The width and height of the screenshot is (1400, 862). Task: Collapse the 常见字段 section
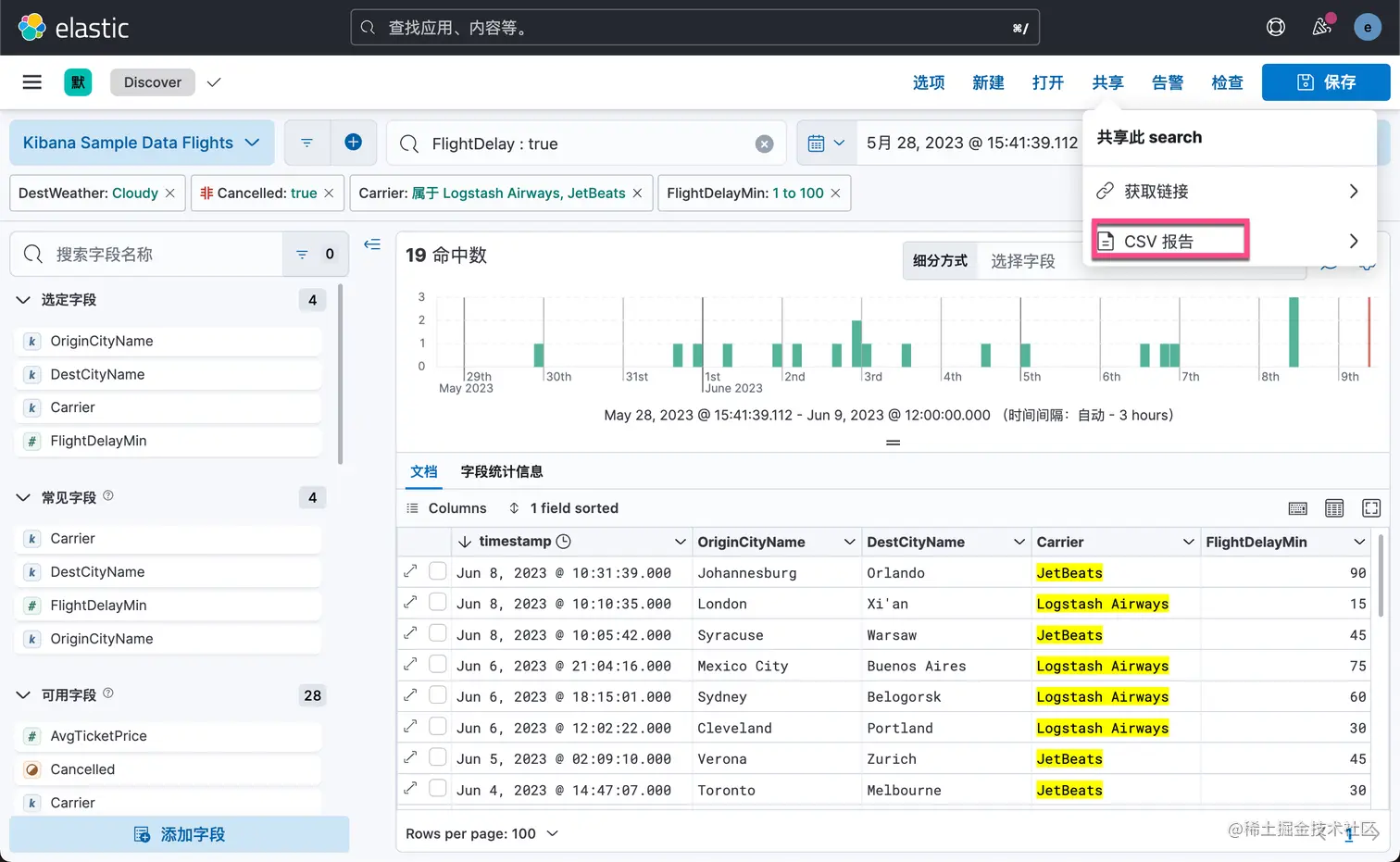pos(23,497)
